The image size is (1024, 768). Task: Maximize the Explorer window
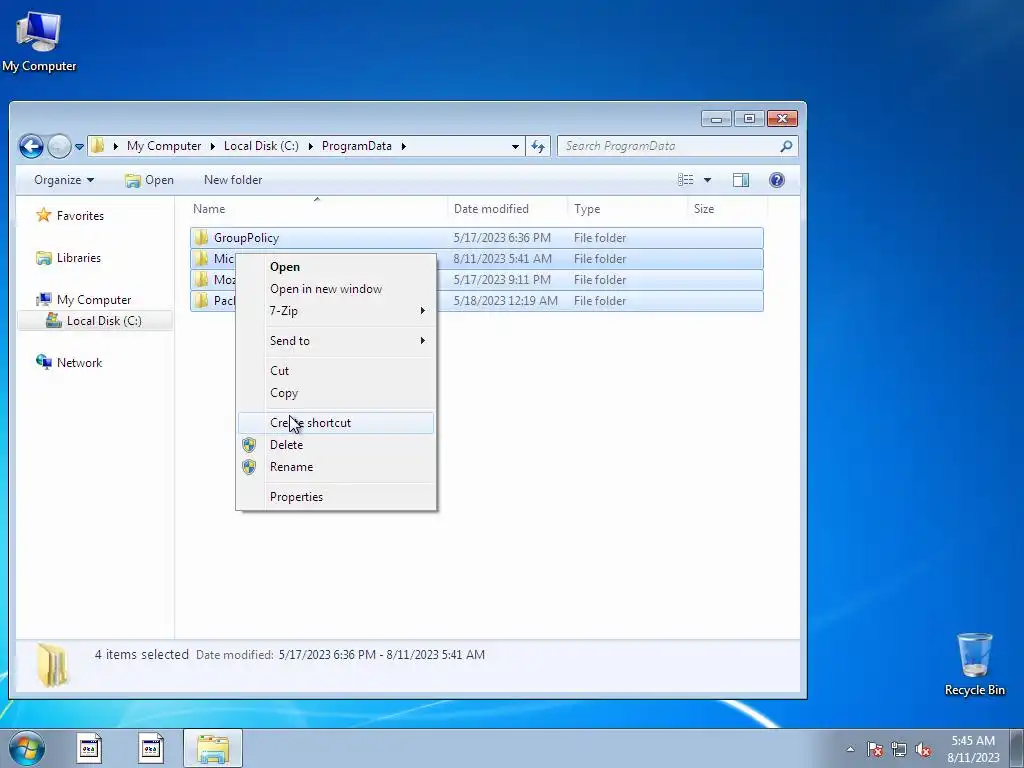tap(749, 119)
